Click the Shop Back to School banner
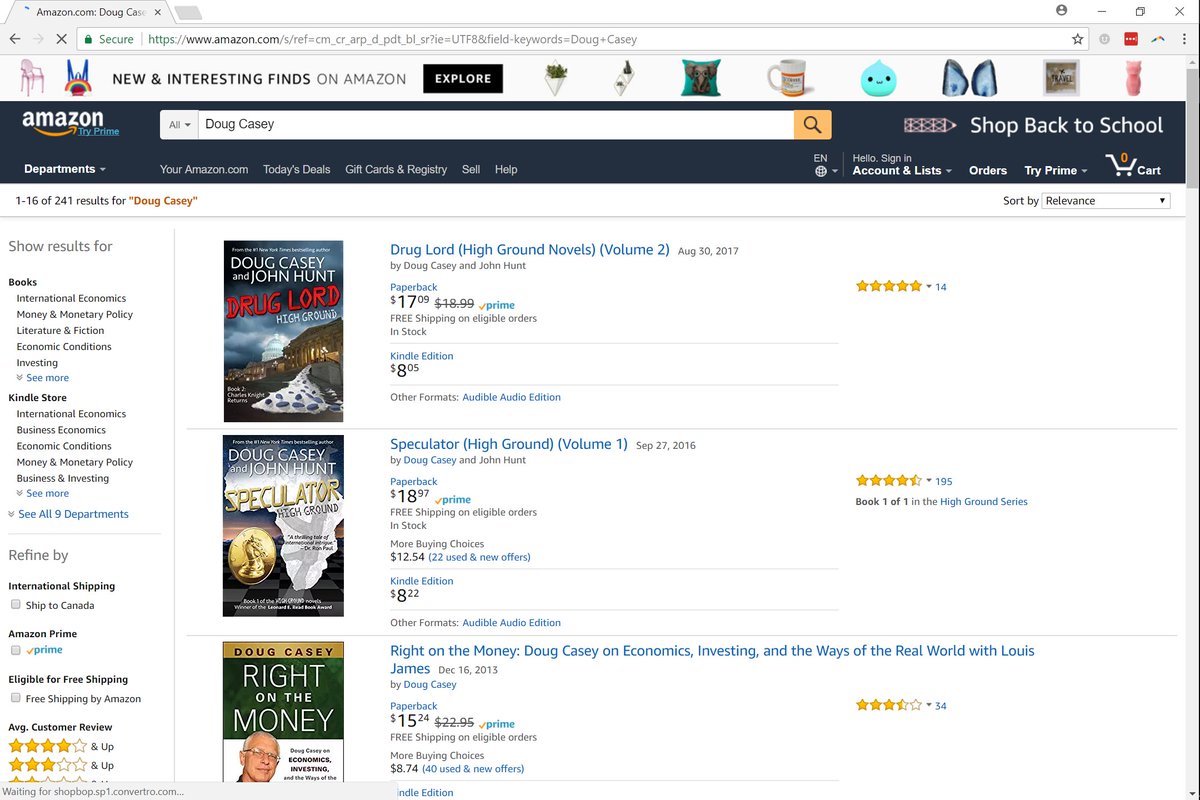 pyautogui.click(x=1033, y=125)
